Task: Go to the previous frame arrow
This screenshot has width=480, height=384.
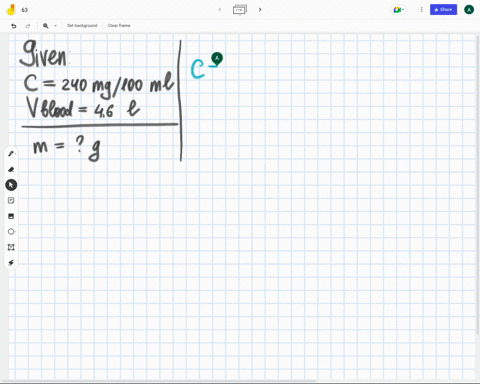Action: [x=220, y=10]
